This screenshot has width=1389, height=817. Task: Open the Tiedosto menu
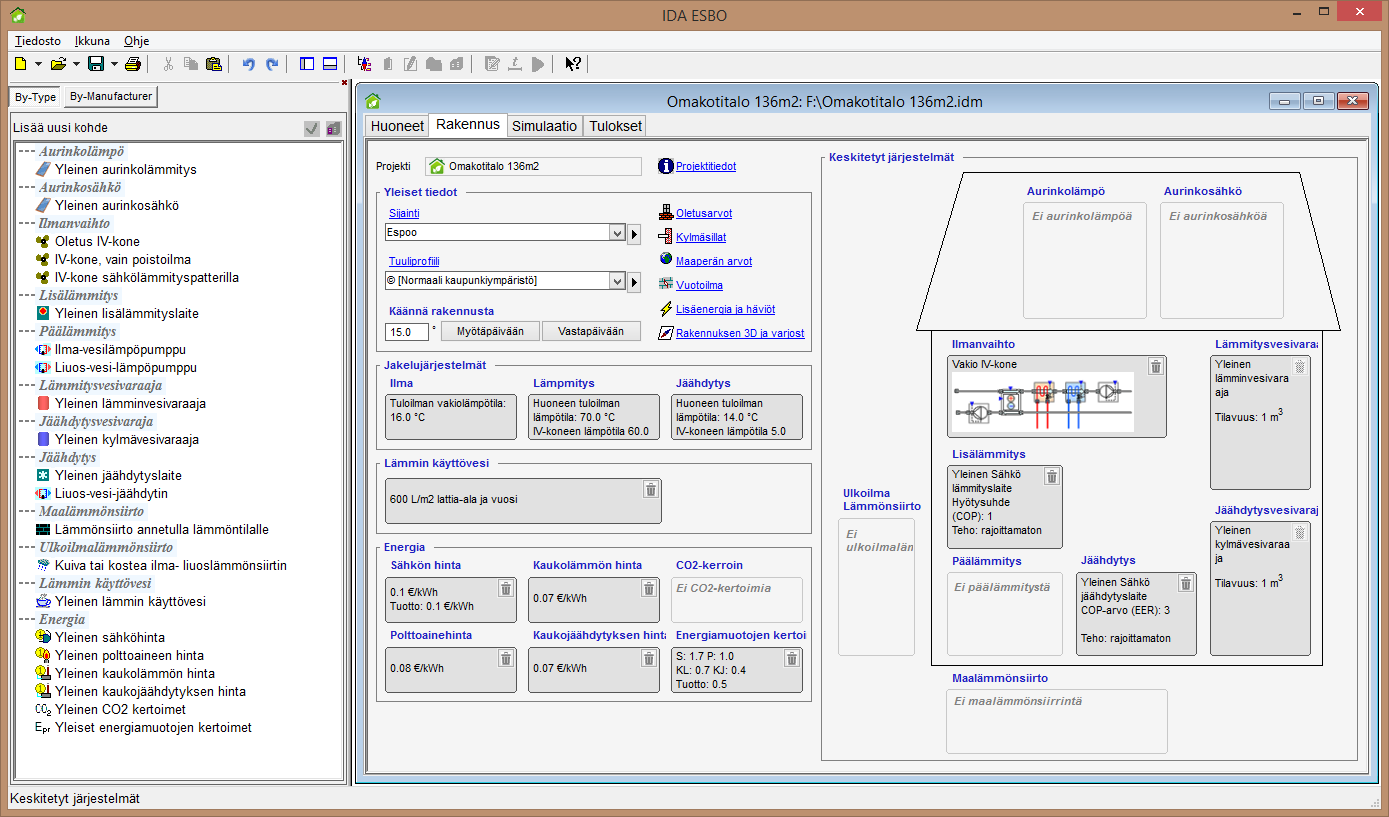click(38, 41)
